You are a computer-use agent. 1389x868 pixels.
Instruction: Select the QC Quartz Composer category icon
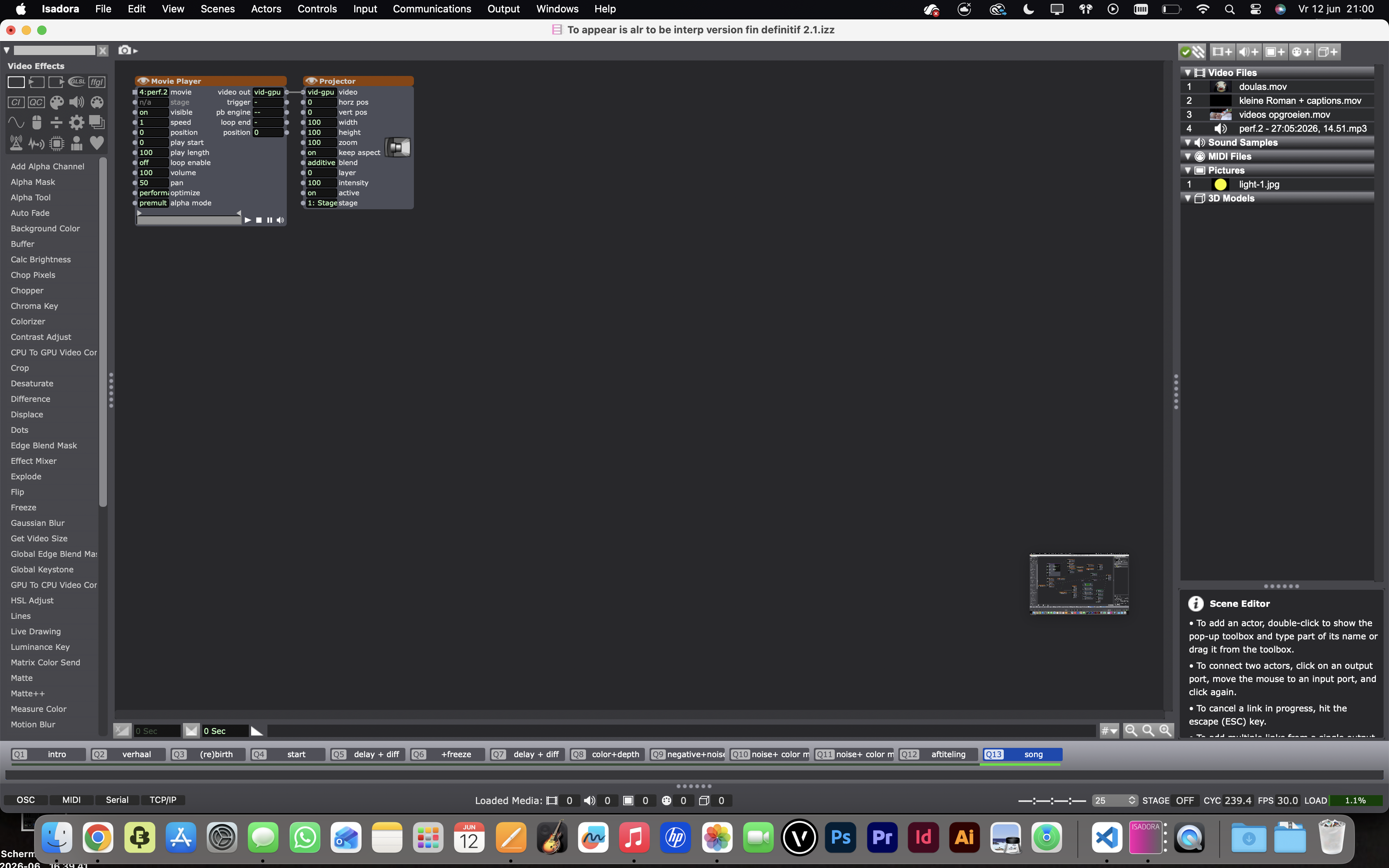36,103
